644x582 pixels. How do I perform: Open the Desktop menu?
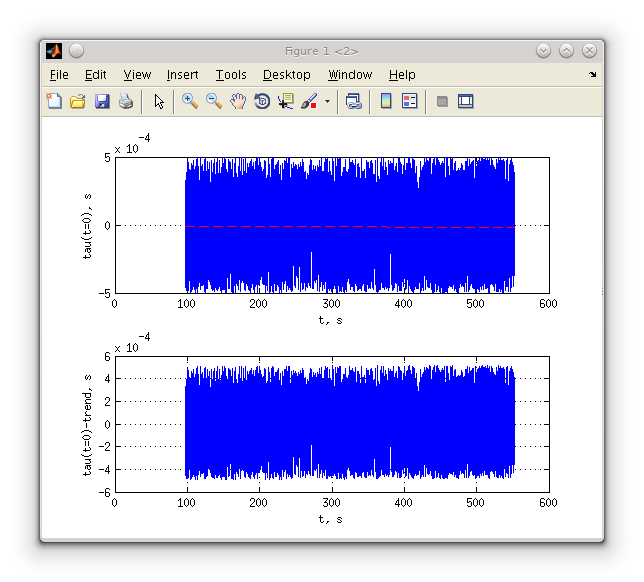(287, 75)
